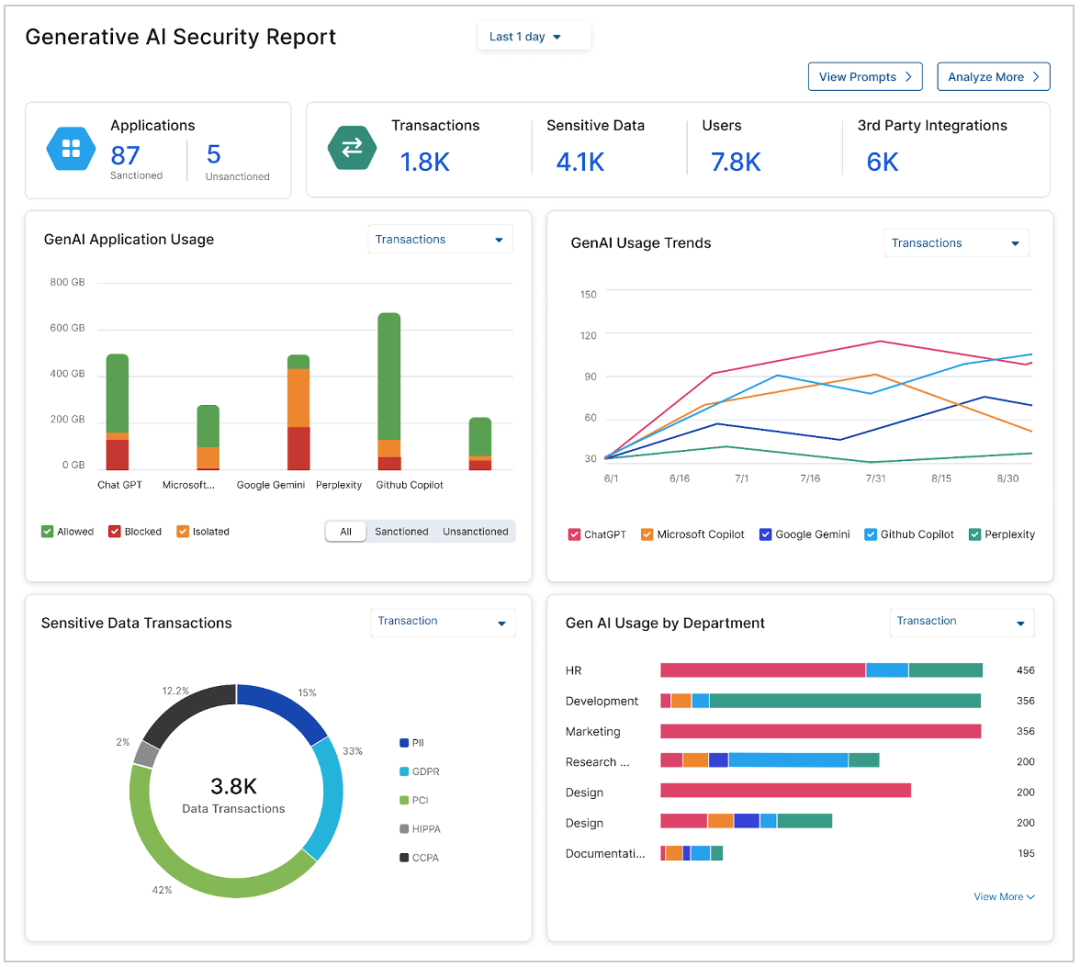The width and height of the screenshot is (1080, 967).
Task: Switch to the Sanctioned tab
Action: (400, 531)
